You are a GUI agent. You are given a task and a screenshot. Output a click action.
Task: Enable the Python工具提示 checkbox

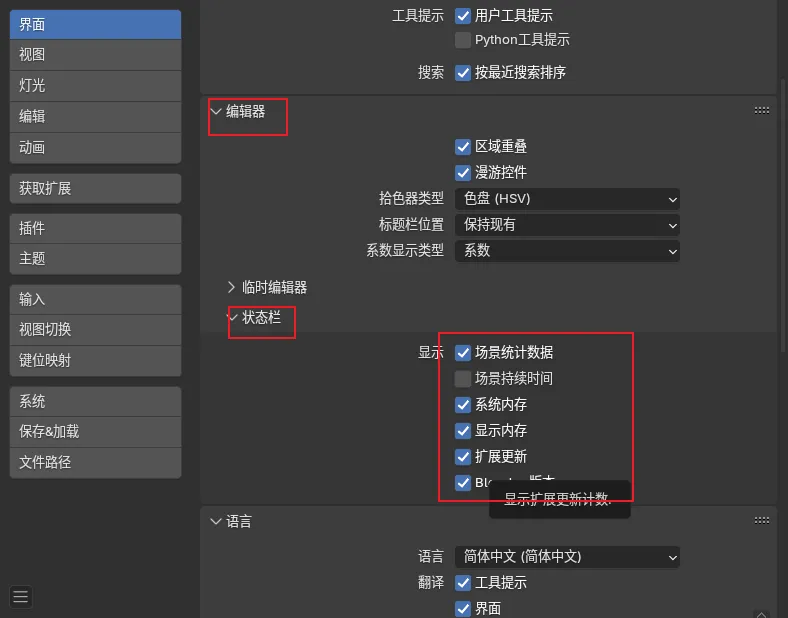[463, 40]
